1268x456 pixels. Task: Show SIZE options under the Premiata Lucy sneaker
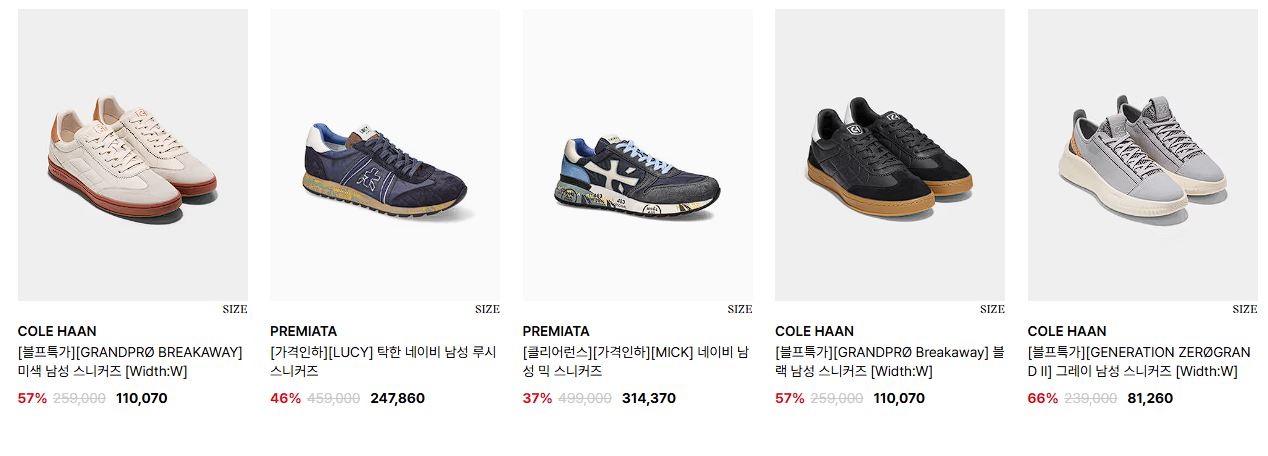click(x=487, y=309)
